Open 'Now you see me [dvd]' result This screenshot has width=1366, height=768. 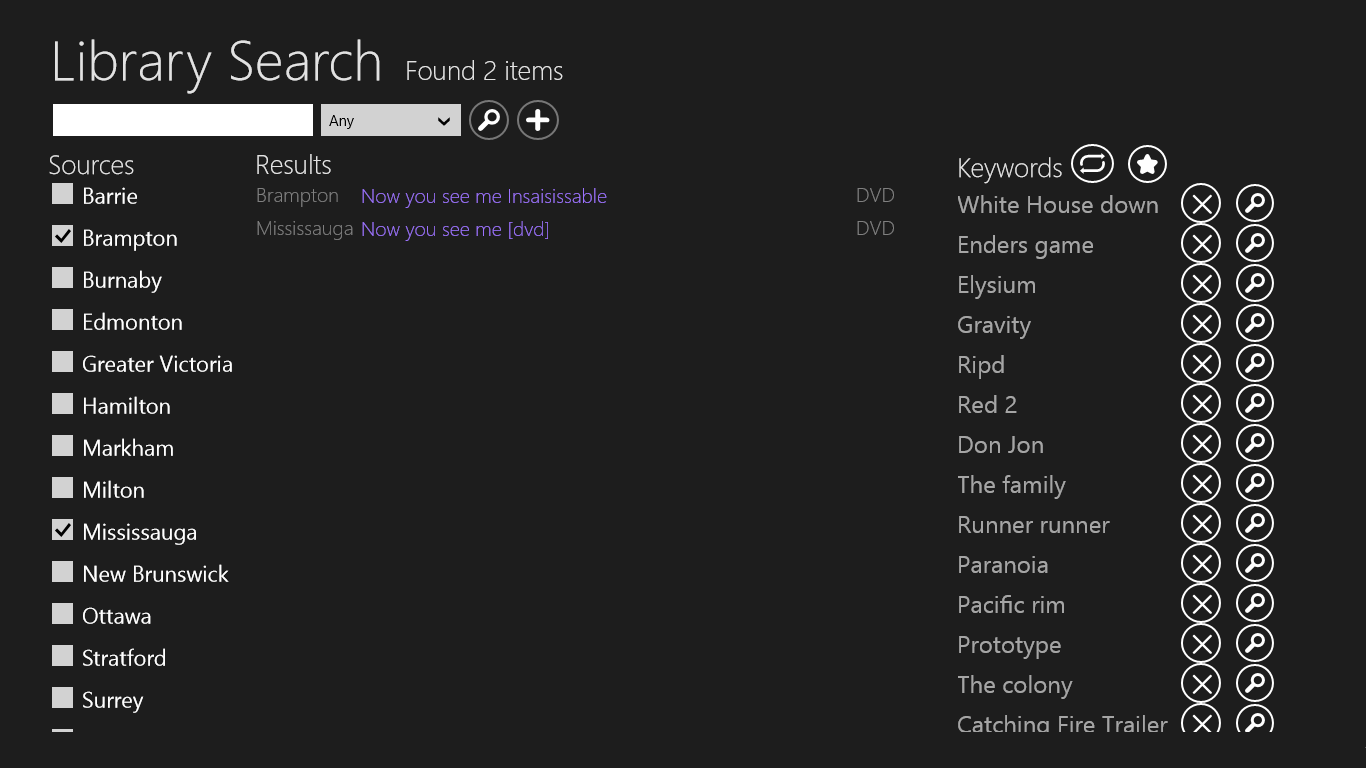[x=454, y=229]
